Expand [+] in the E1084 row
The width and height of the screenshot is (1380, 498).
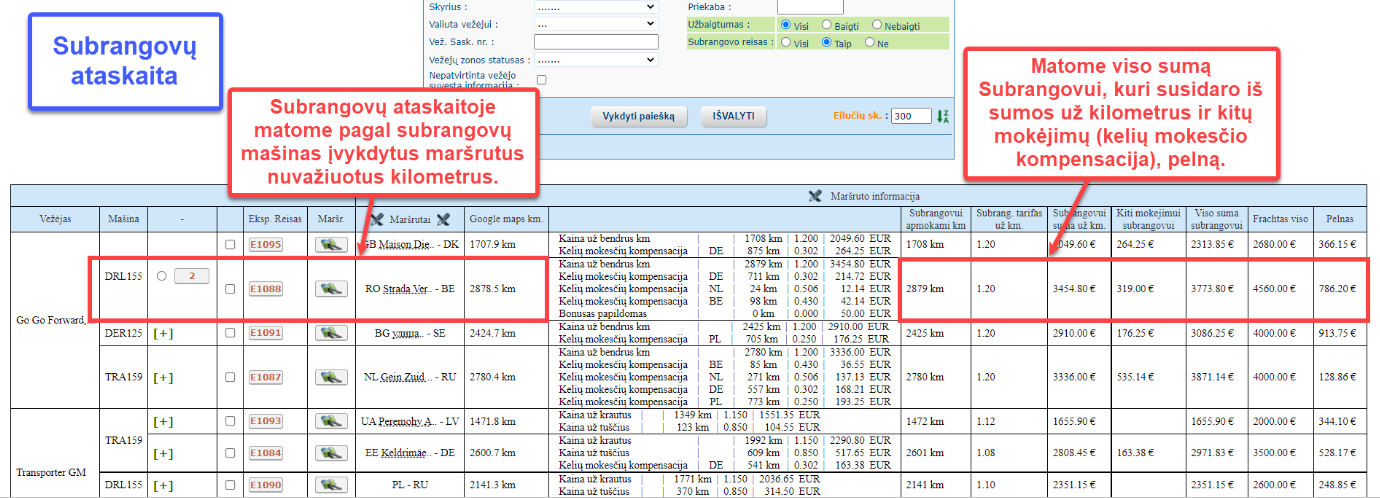163,453
